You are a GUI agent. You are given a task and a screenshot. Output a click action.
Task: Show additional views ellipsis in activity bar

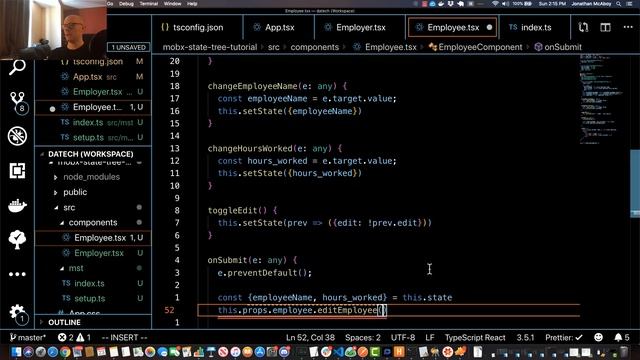click(x=17, y=274)
